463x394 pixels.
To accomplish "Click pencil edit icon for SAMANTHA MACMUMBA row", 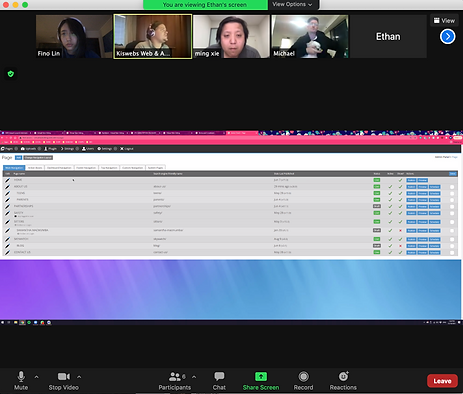I will pos(7,231).
